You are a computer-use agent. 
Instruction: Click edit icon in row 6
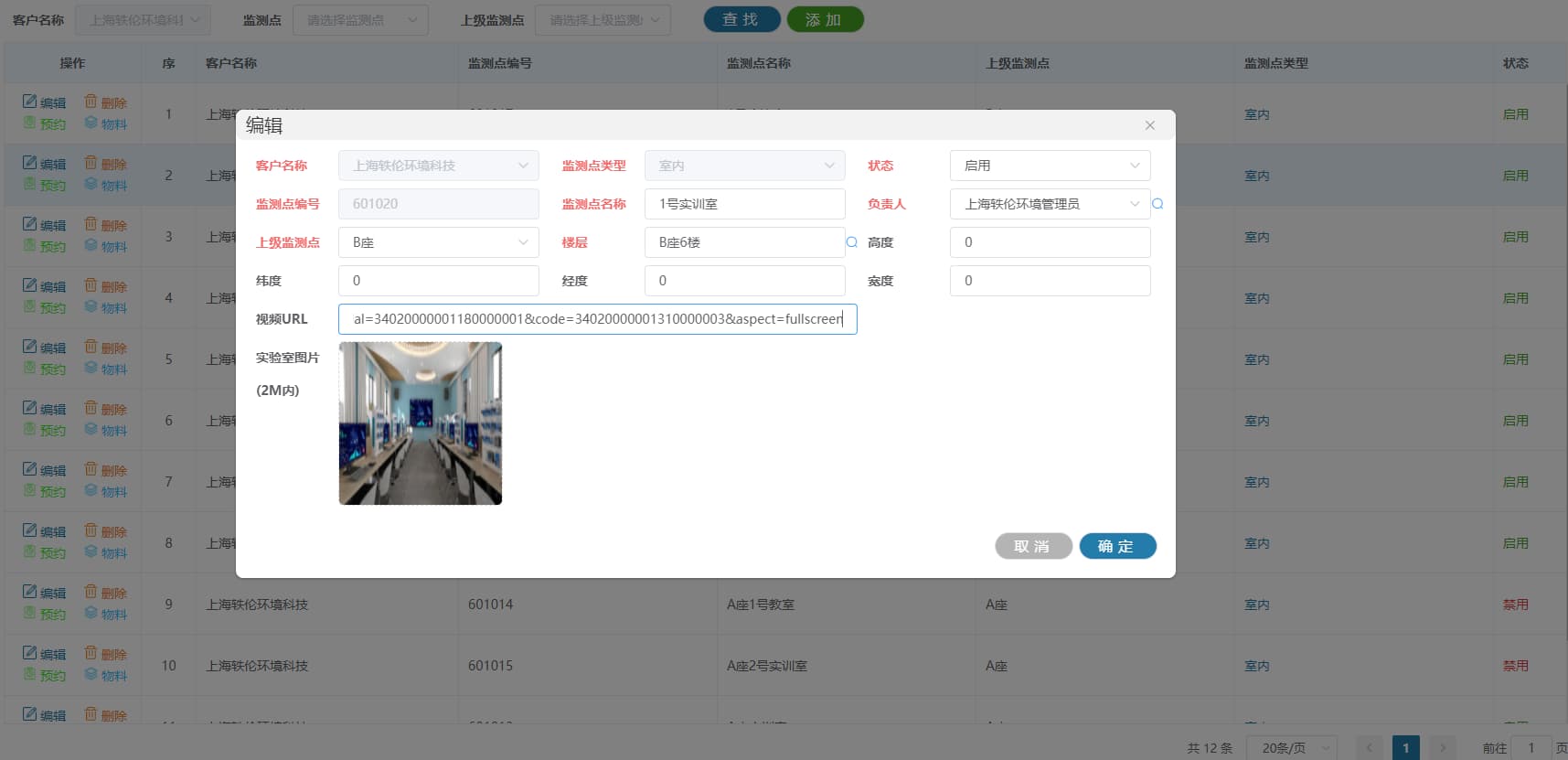[30, 408]
